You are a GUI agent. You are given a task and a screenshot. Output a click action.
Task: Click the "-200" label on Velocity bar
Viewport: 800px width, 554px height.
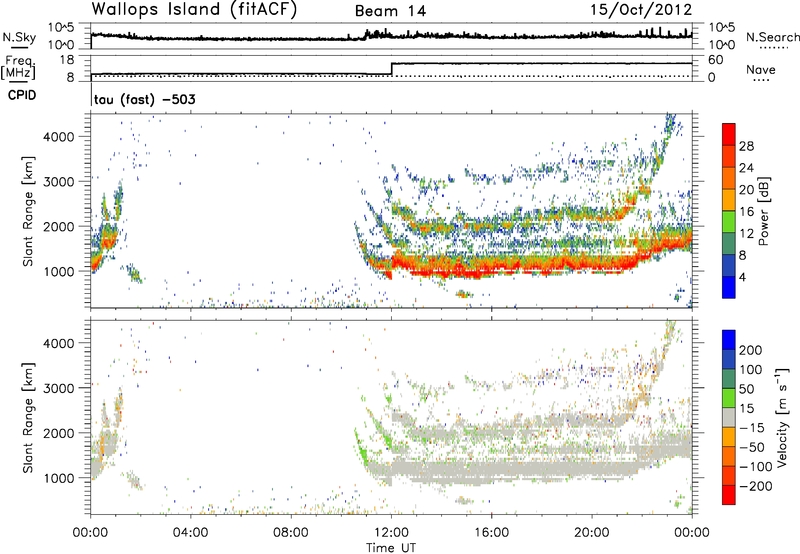pos(756,486)
